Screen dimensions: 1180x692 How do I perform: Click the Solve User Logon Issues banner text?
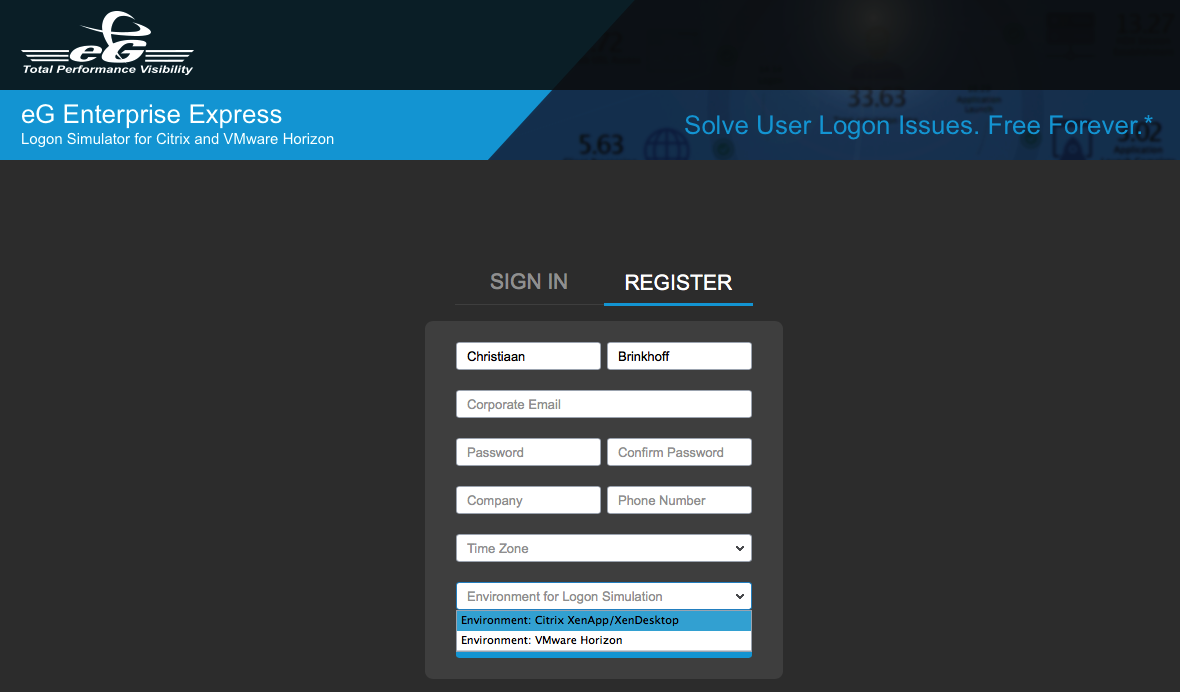pyautogui.click(x=918, y=125)
